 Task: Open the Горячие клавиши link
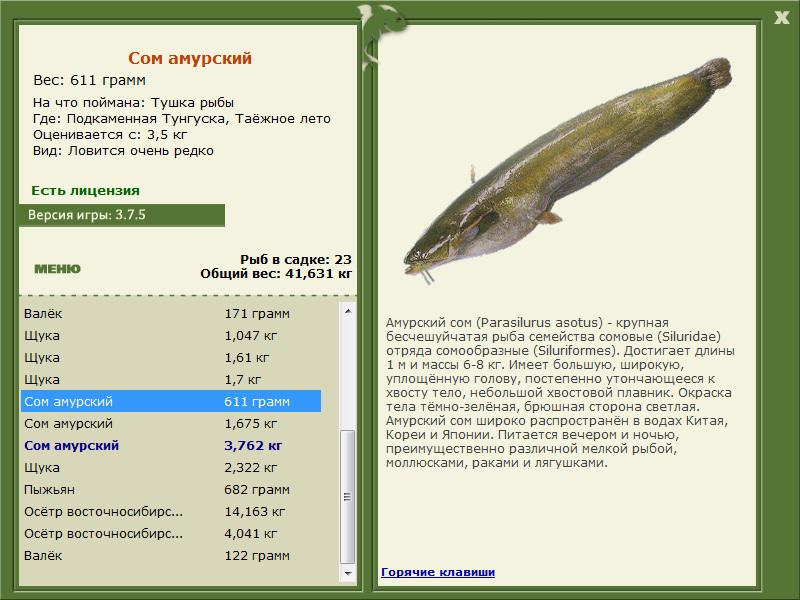pos(438,572)
